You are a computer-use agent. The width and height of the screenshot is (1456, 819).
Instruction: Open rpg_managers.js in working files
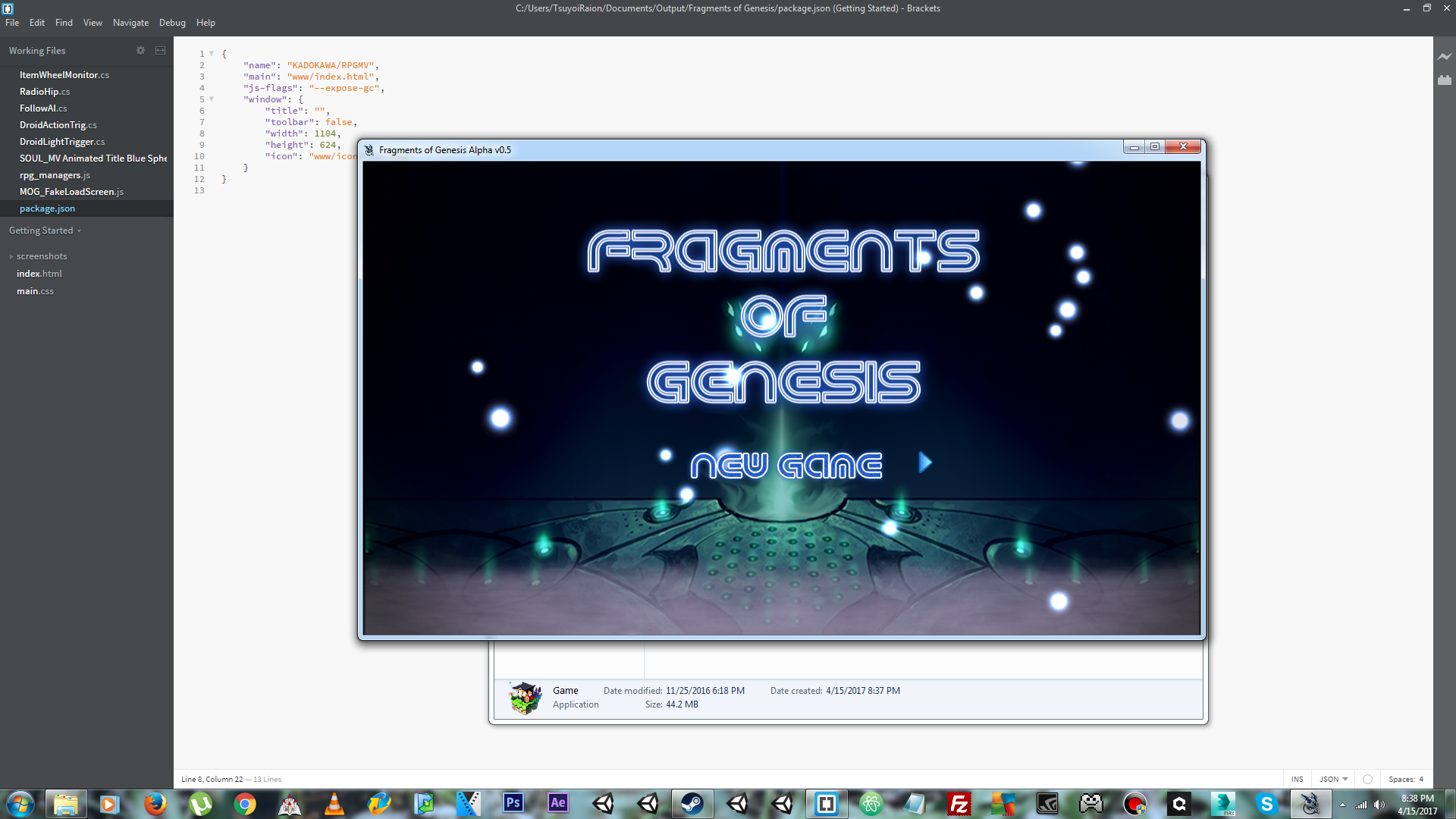tap(55, 175)
